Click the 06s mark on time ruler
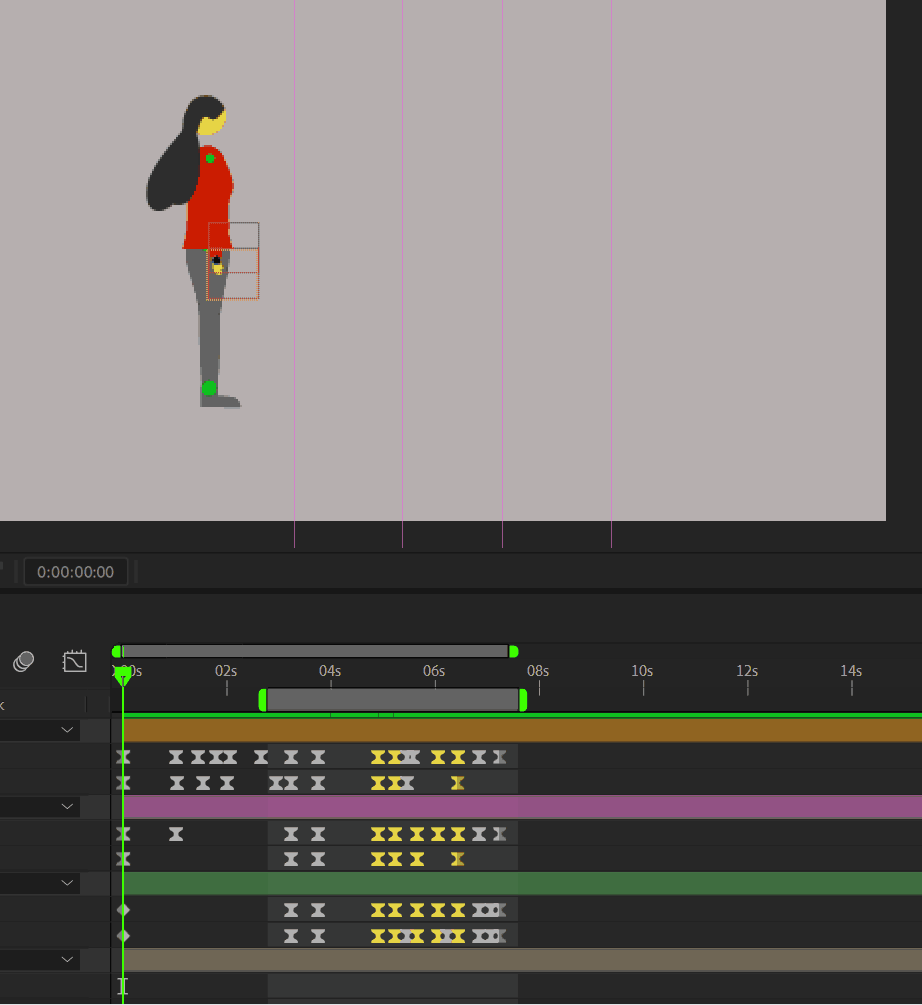The width and height of the screenshot is (922, 1005). click(434, 671)
